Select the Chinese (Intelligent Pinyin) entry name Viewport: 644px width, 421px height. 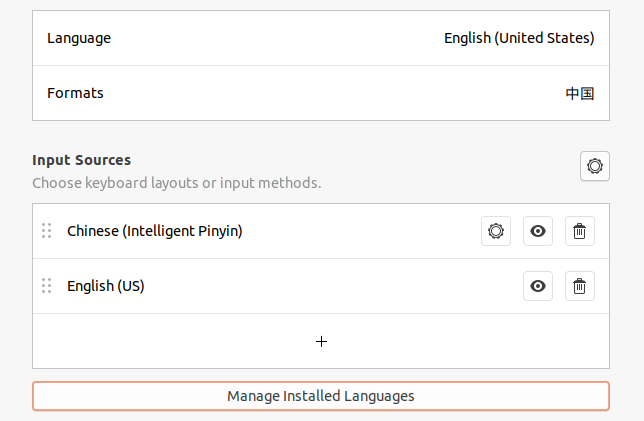pyautogui.click(x=155, y=231)
